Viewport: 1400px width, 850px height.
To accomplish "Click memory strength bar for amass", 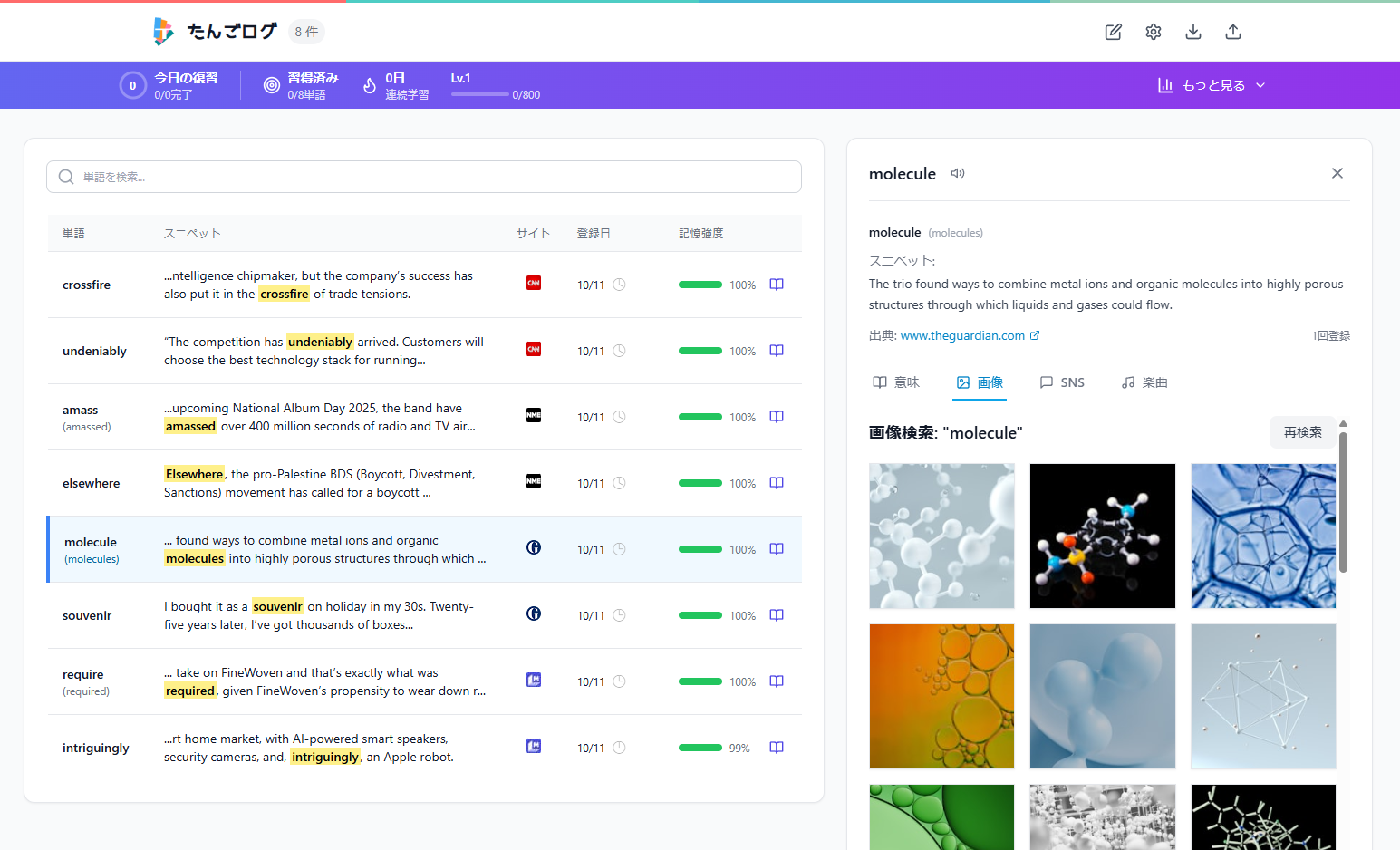I will click(700, 417).
